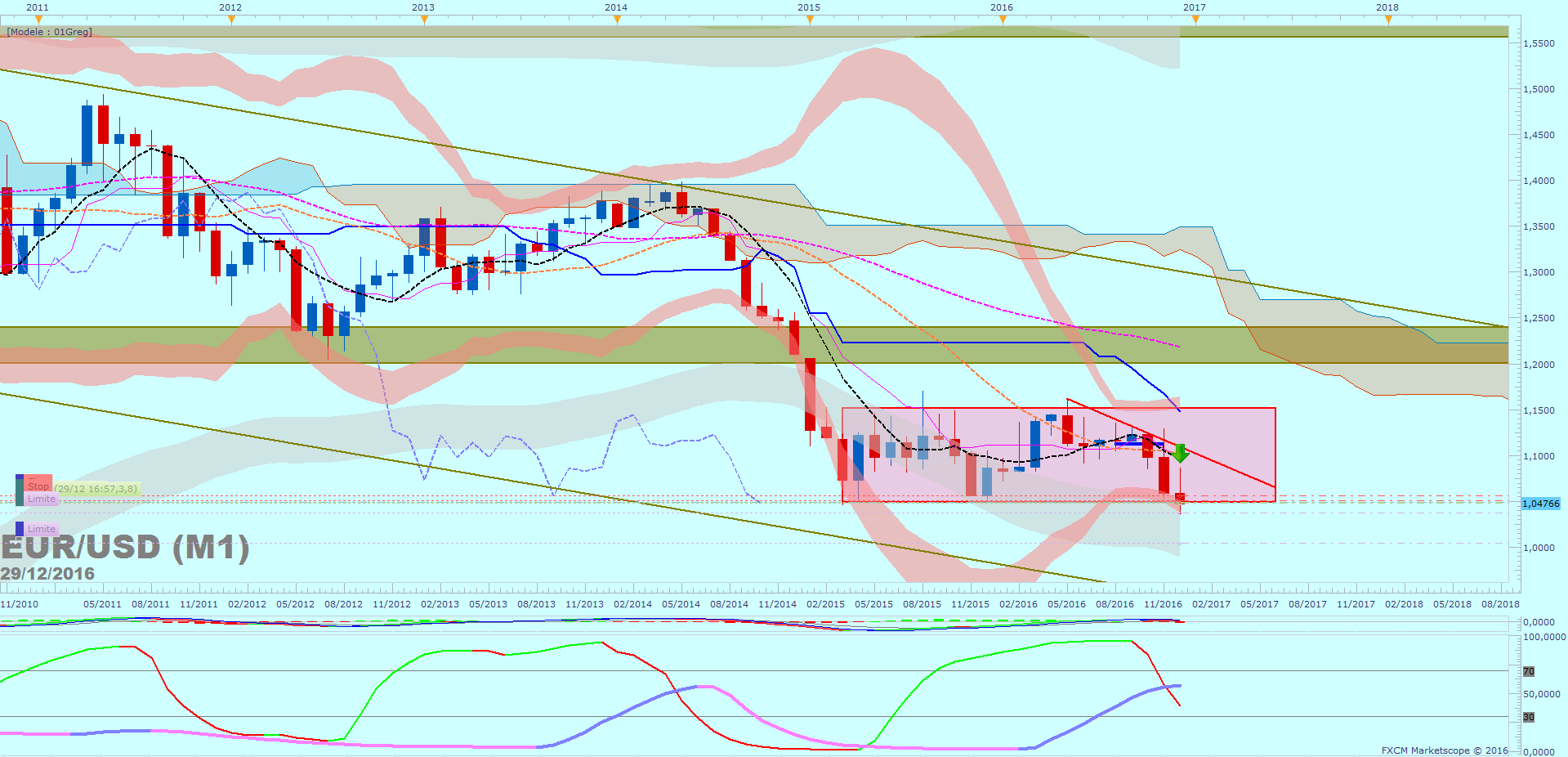Select the lower Limite order label

41,529
